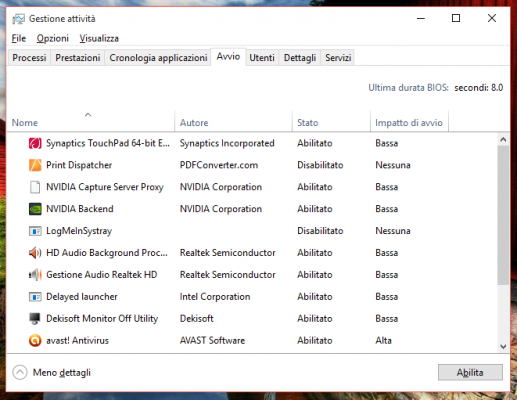Select the Print Dispatcher entry
The height and width of the screenshot is (400, 517).
(x=79, y=165)
